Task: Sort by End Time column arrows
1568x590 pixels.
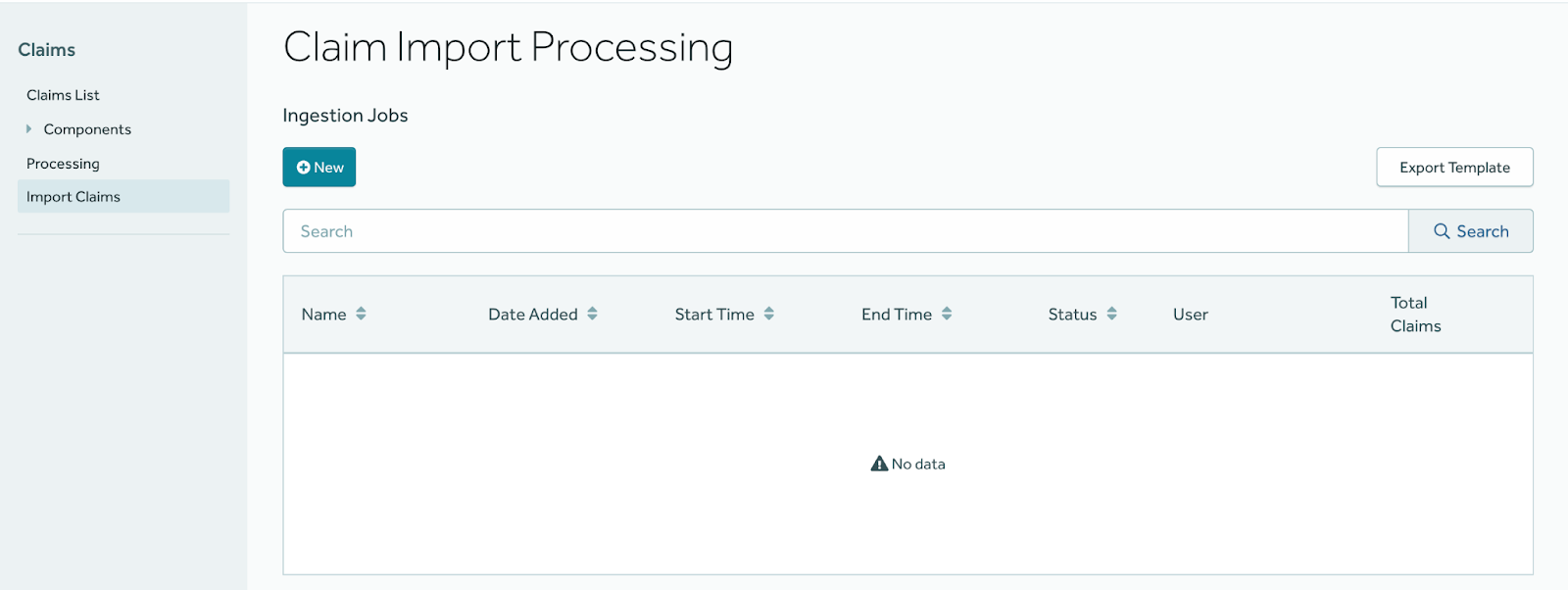Action: point(947,314)
